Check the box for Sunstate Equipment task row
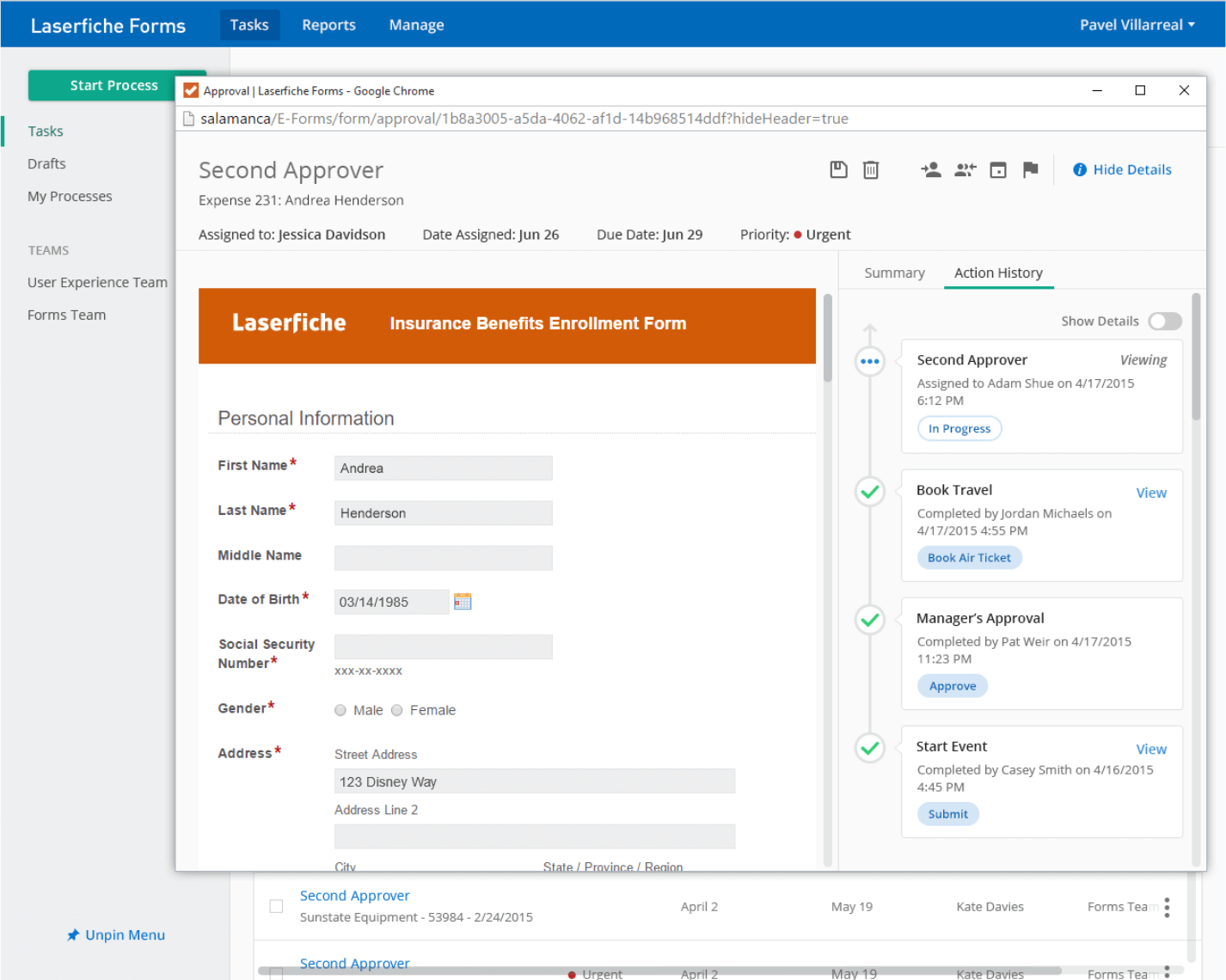Screen dimensions: 1226x980 276,906
